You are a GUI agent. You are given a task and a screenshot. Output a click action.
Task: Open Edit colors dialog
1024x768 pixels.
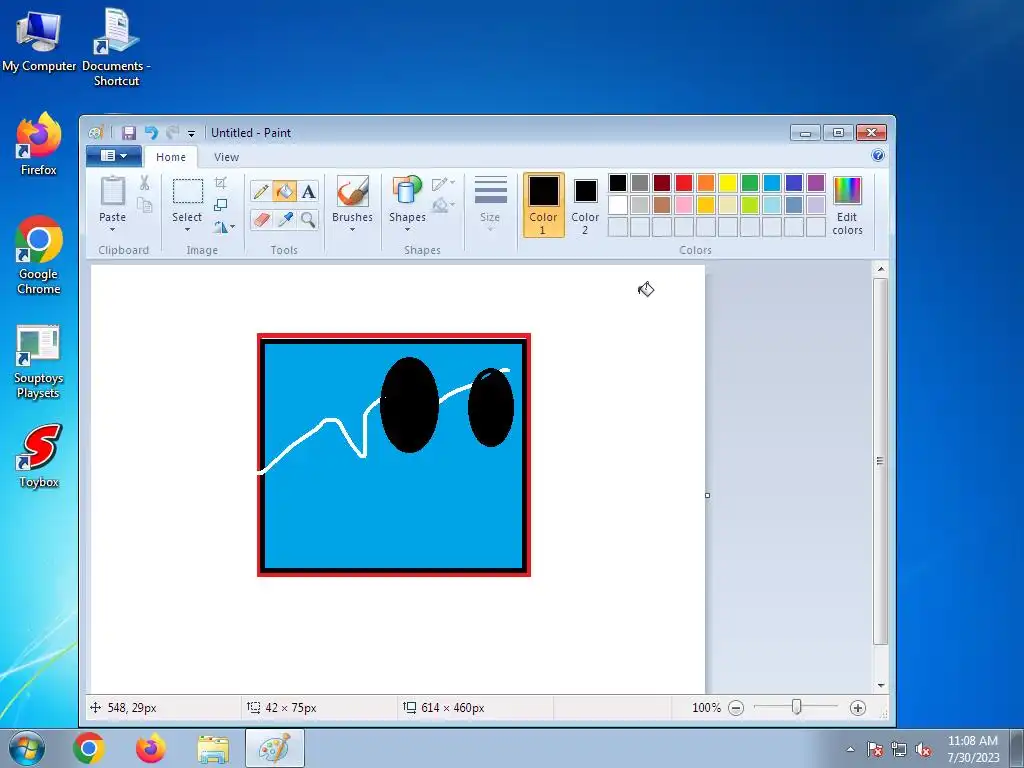click(x=848, y=205)
